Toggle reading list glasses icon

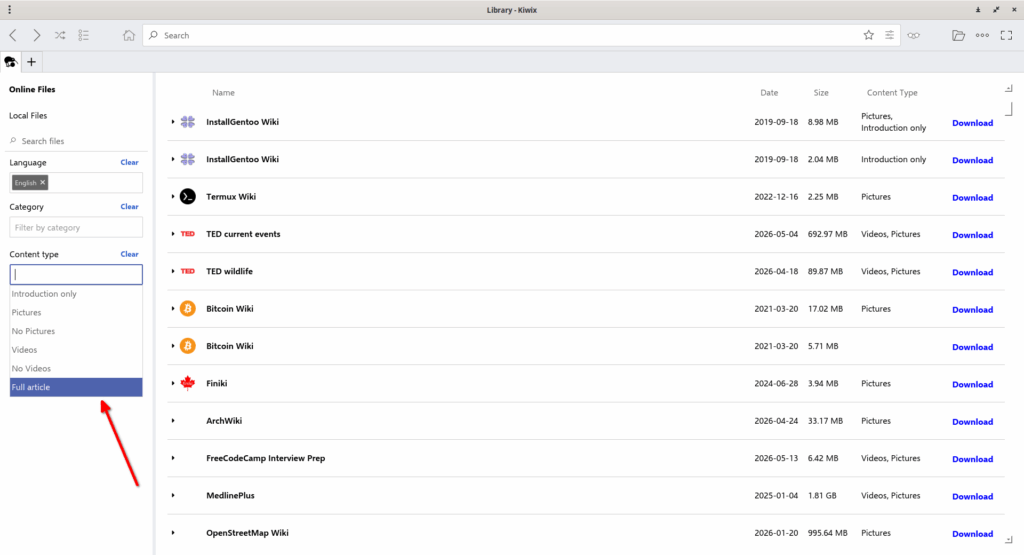point(914,35)
